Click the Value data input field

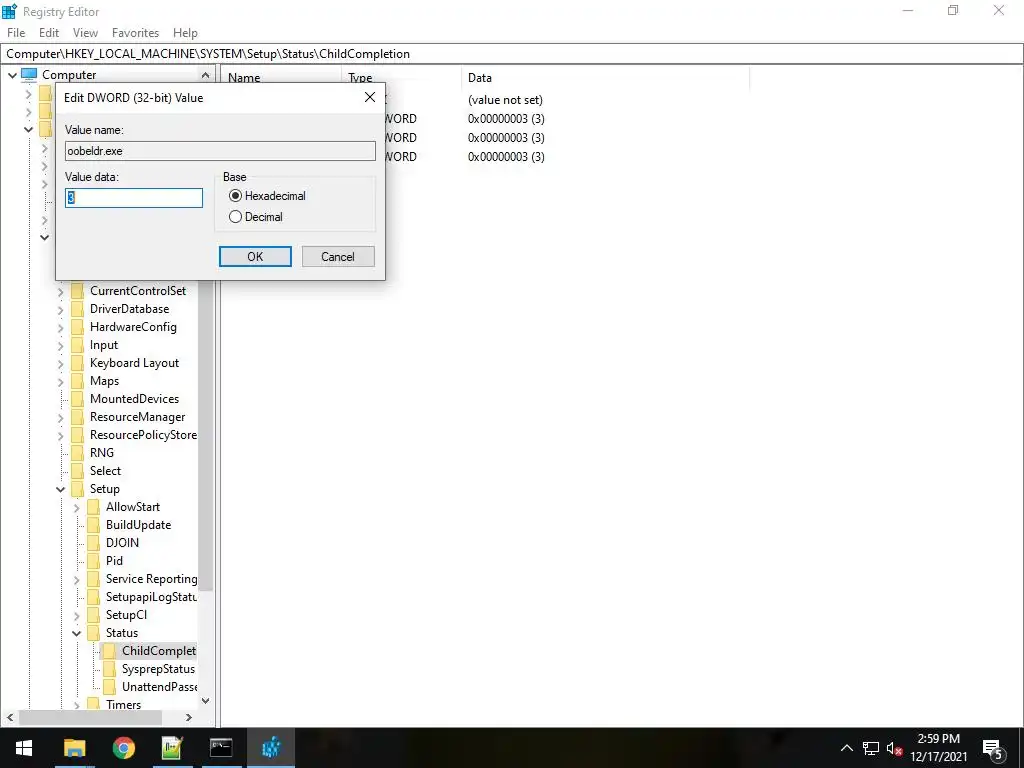134,198
